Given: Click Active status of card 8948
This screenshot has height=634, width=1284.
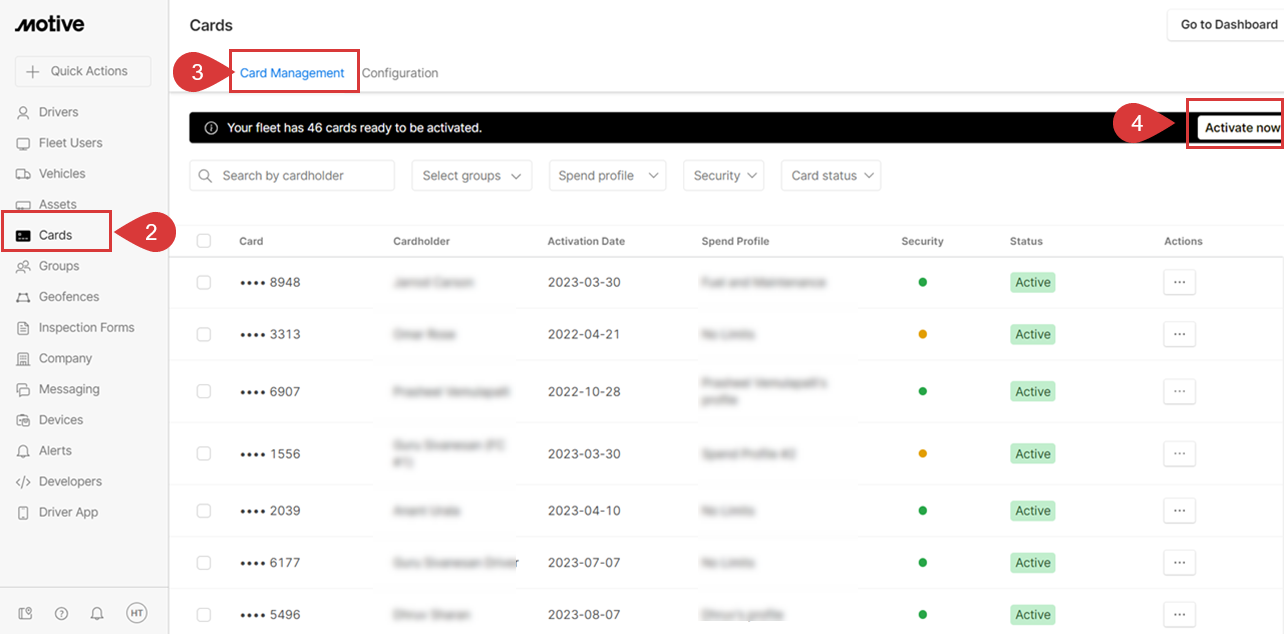Looking at the screenshot, I should click(x=1033, y=282).
